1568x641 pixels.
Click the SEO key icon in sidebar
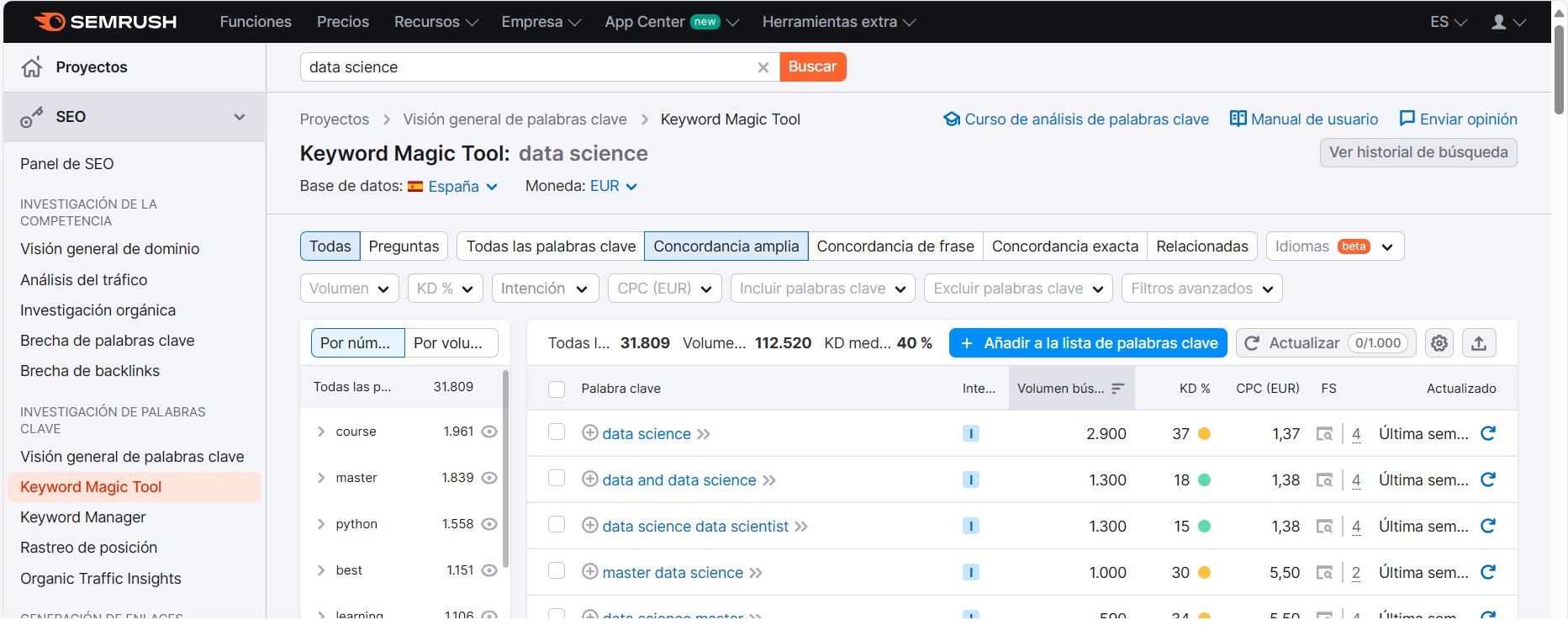pyautogui.click(x=32, y=117)
